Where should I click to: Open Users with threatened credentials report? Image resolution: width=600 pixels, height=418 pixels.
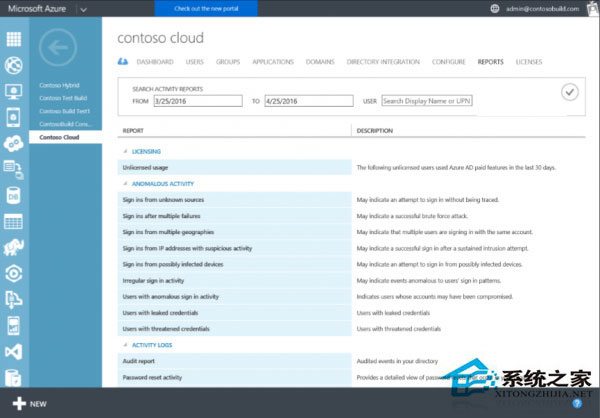point(234,329)
